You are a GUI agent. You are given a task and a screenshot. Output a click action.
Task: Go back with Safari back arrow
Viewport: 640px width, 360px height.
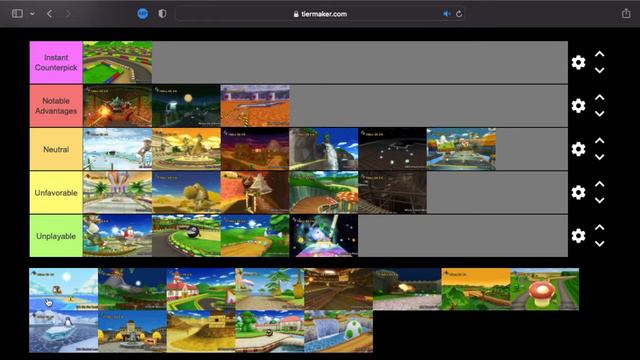point(49,14)
